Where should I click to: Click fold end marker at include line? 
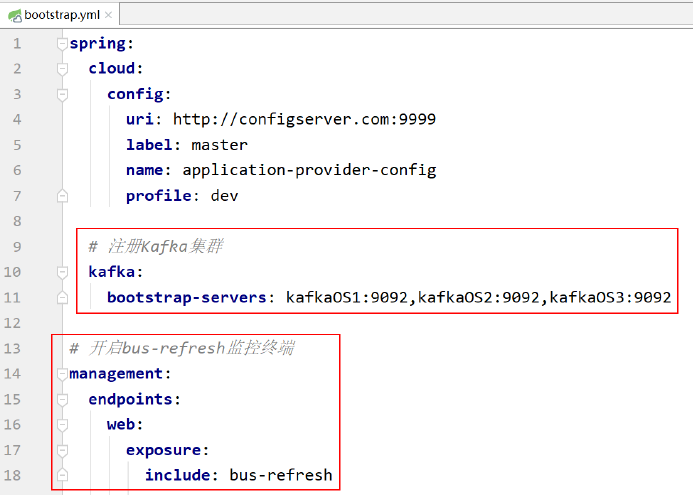click(x=62, y=475)
